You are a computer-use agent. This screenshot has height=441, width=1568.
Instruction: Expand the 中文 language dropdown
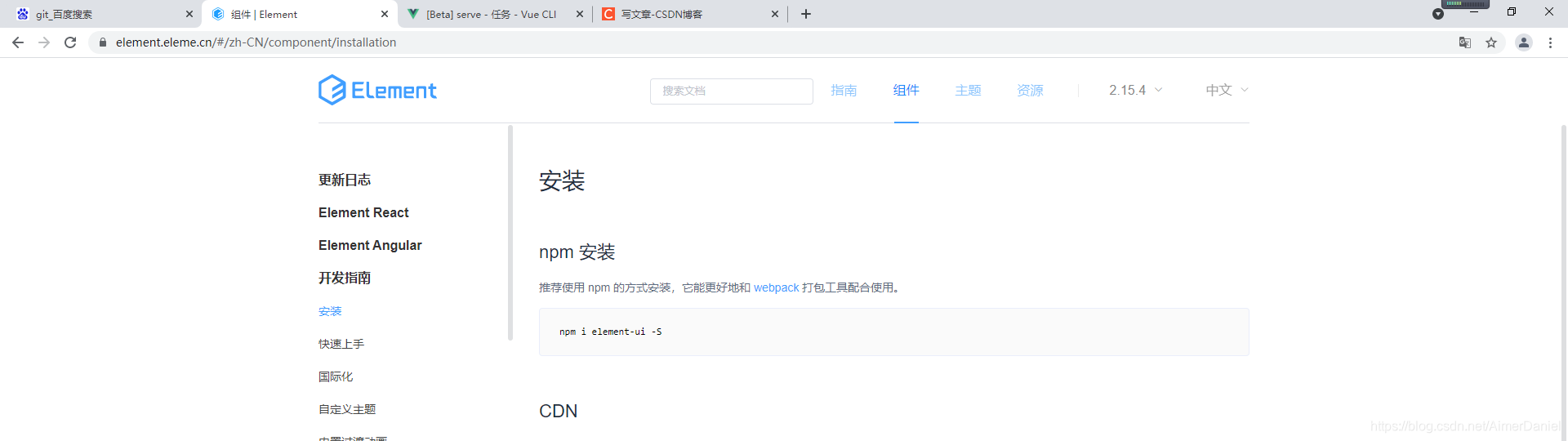tap(1227, 91)
